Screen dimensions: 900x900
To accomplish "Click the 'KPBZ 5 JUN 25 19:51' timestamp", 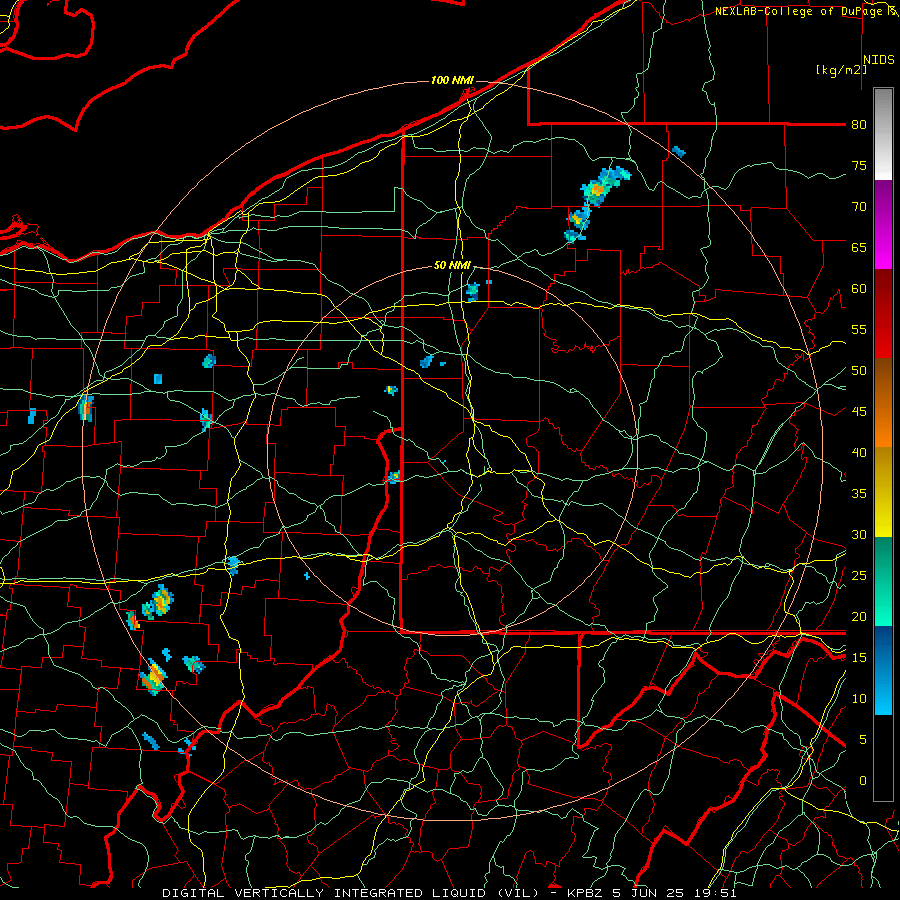I will pos(652,893).
